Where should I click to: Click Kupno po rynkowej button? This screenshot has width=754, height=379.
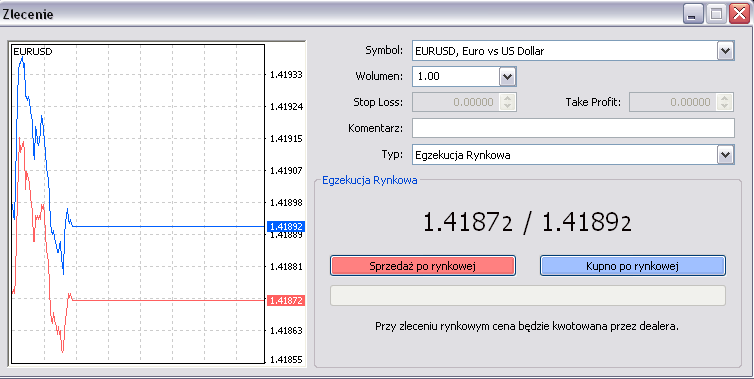[x=632, y=265]
